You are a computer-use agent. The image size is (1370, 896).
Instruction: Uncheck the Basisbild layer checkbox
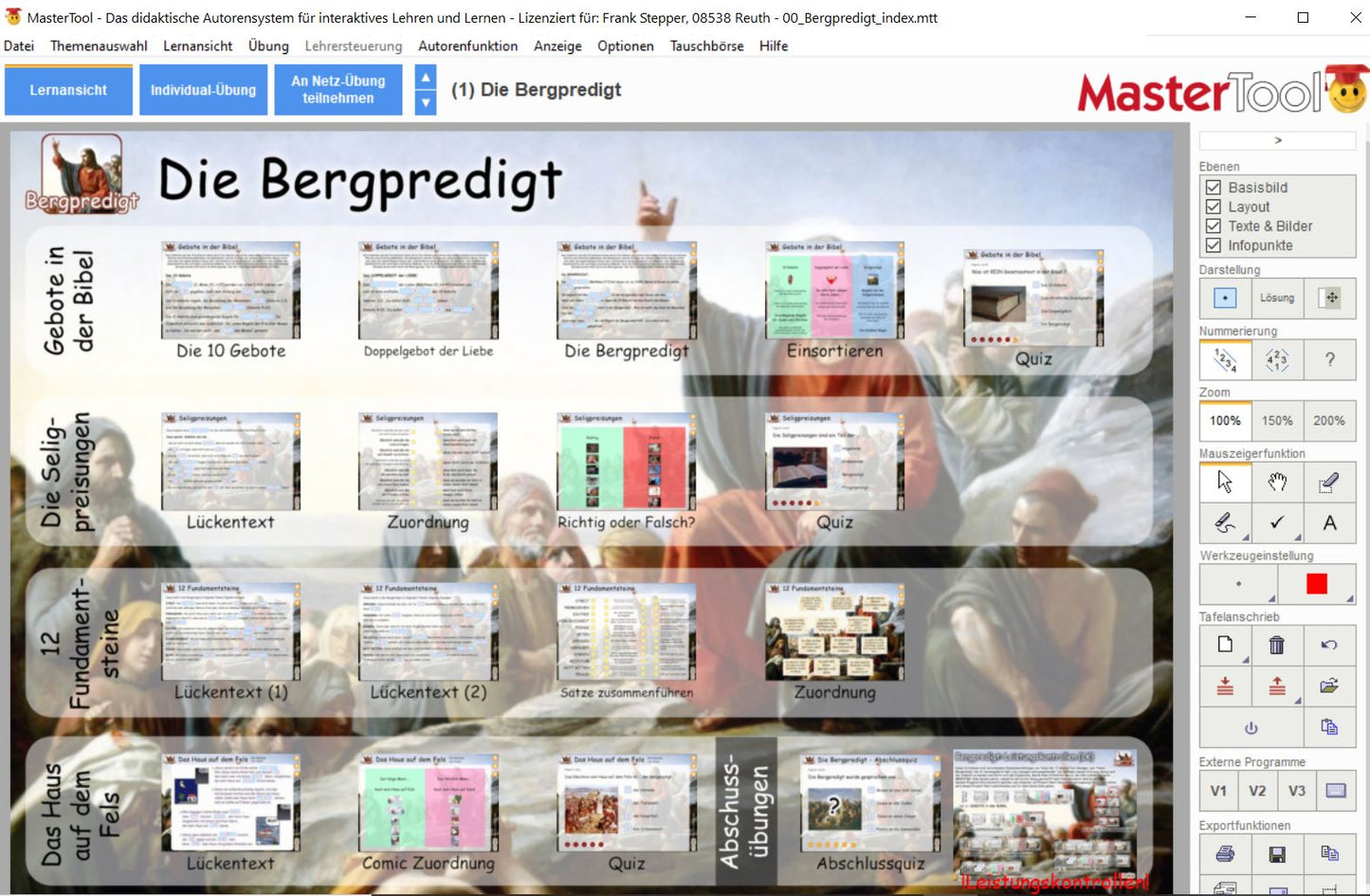point(1213,188)
